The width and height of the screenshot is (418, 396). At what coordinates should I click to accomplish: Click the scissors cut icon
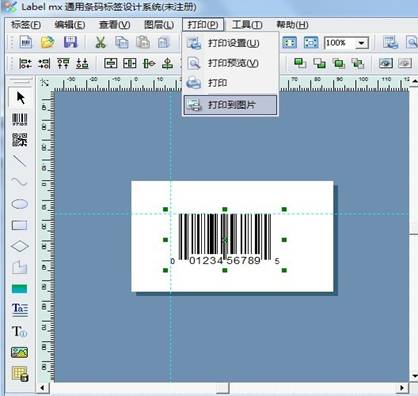(100, 42)
